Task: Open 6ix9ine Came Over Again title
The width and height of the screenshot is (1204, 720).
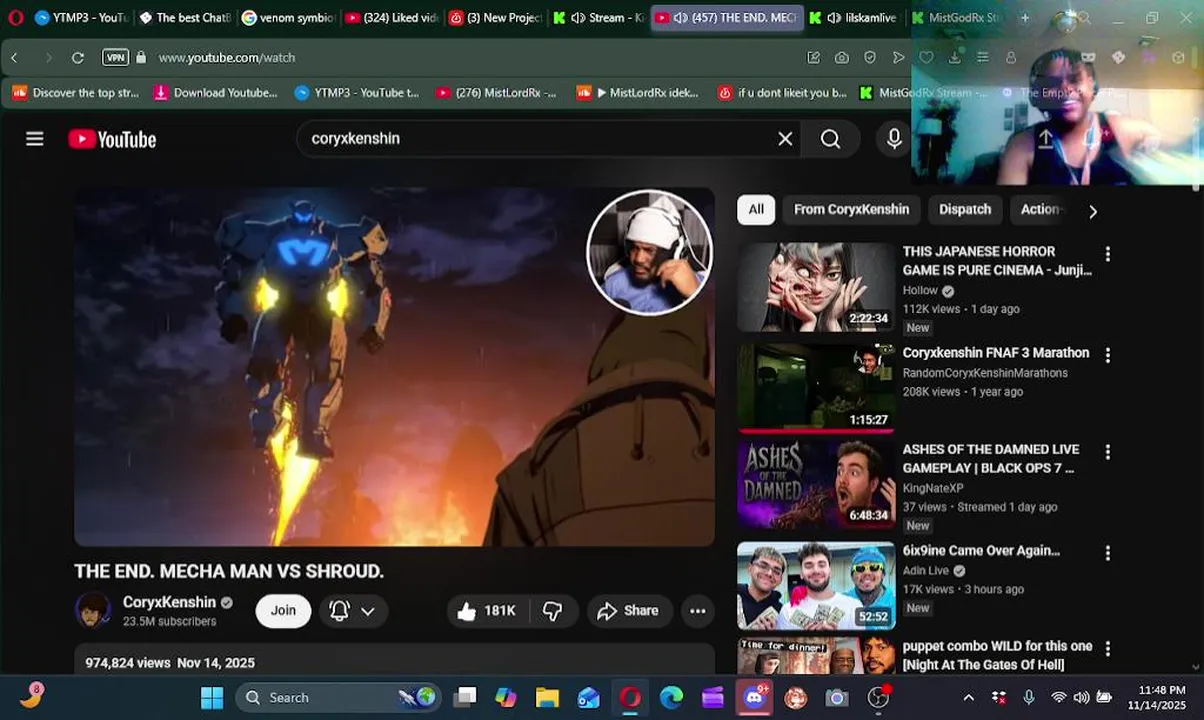Action: [x=981, y=551]
